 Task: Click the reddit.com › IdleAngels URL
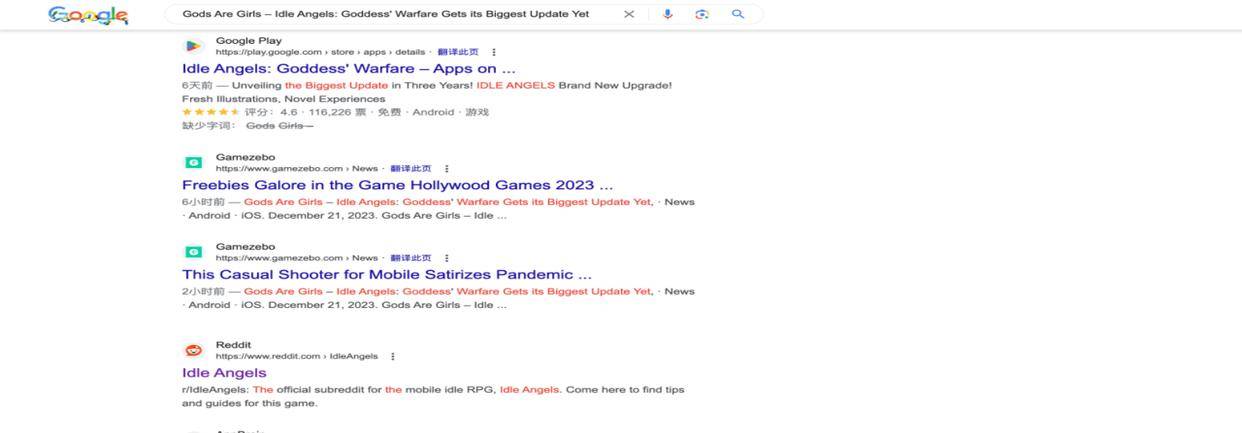296,356
